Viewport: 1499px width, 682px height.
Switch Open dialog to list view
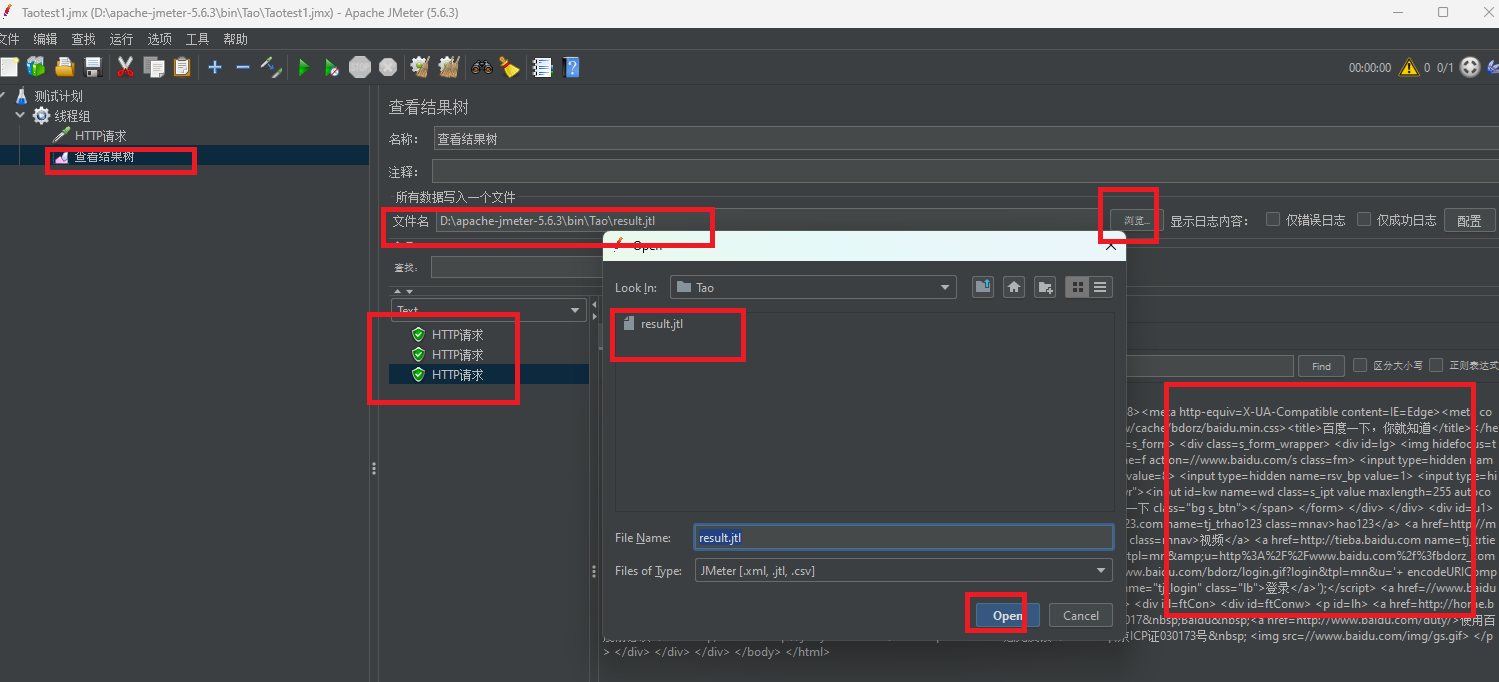tap(1101, 287)
